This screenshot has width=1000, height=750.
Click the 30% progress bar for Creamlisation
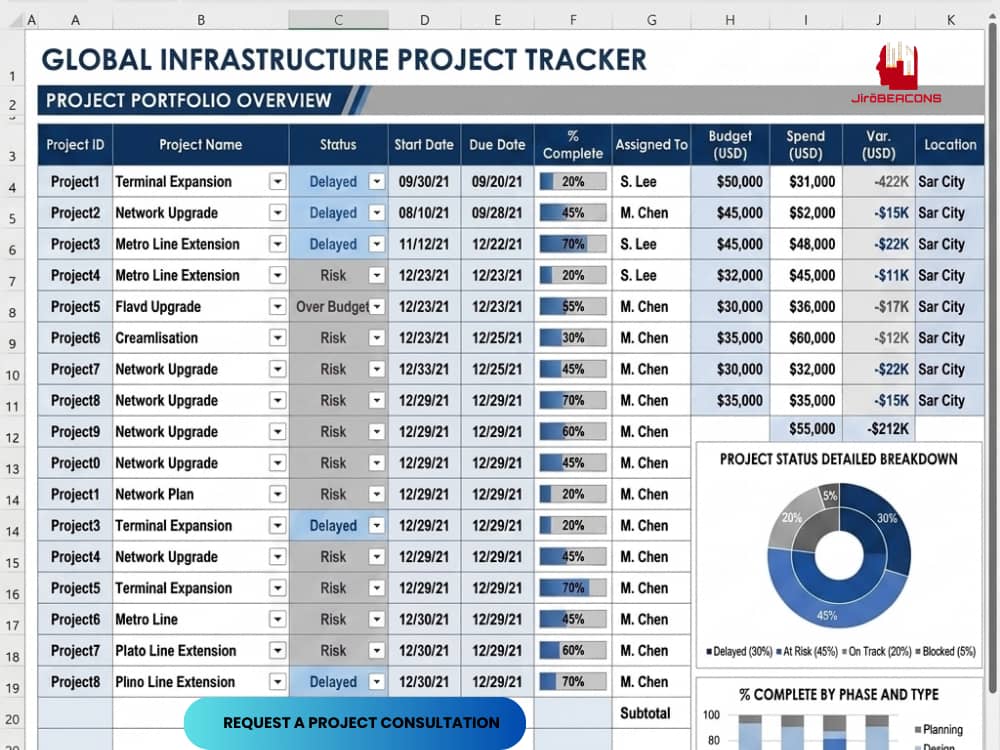point(573,338)
